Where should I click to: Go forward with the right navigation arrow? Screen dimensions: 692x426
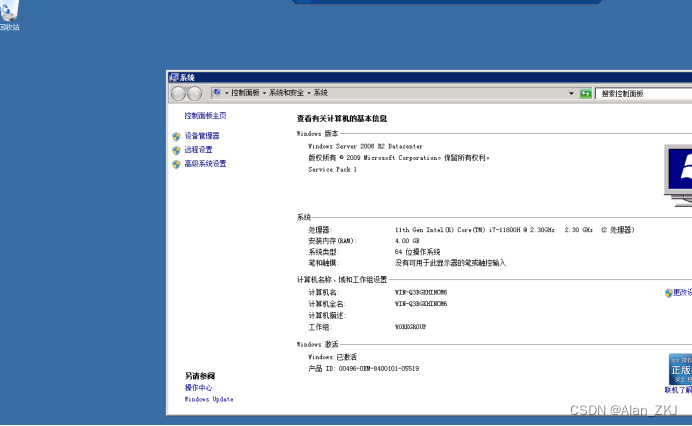coord(195,94)
